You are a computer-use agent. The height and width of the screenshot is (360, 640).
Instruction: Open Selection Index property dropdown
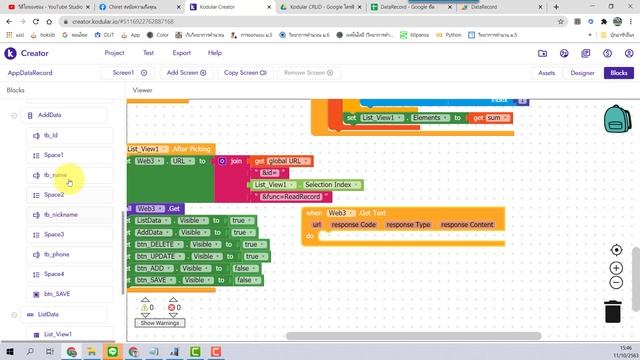[x=356, y=185]
